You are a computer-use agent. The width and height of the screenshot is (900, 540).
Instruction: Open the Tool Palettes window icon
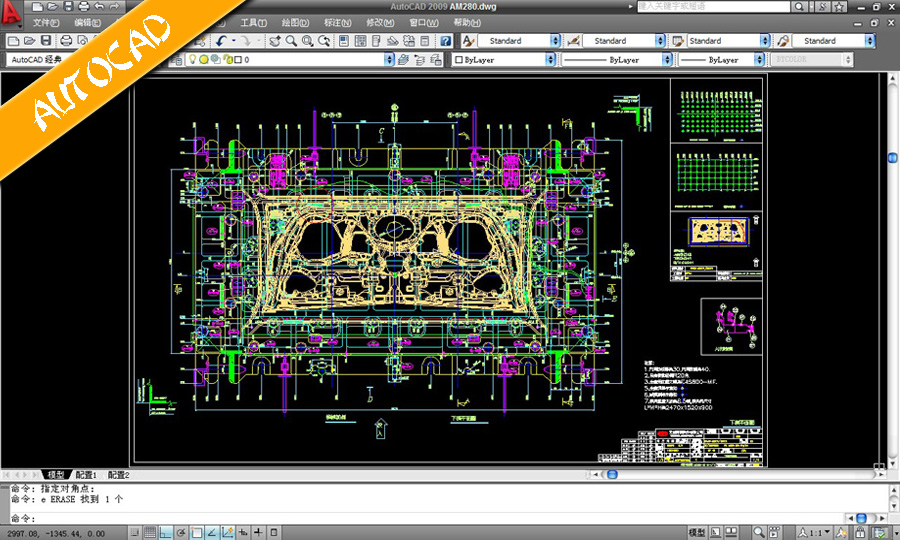pos(377,41)
